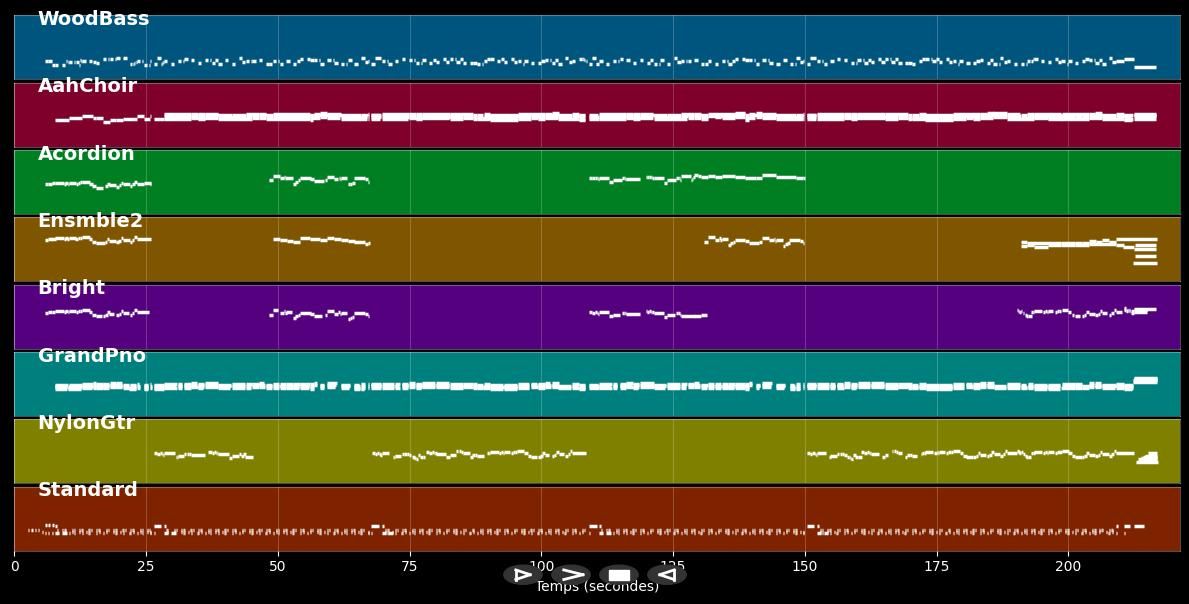
Task: Click the 25 seconds tick on time axis
Action: (x=146, y=566)
